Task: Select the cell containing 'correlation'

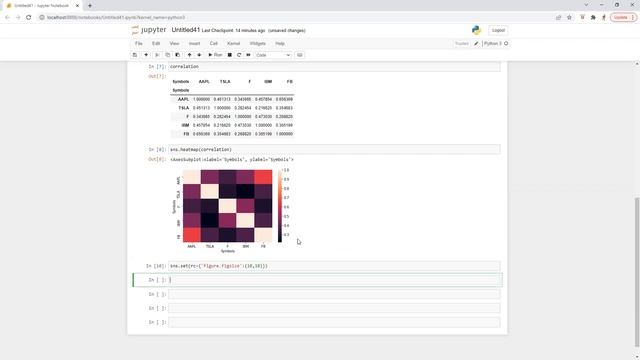Action: pyautogui.click(x=334, y=67)
